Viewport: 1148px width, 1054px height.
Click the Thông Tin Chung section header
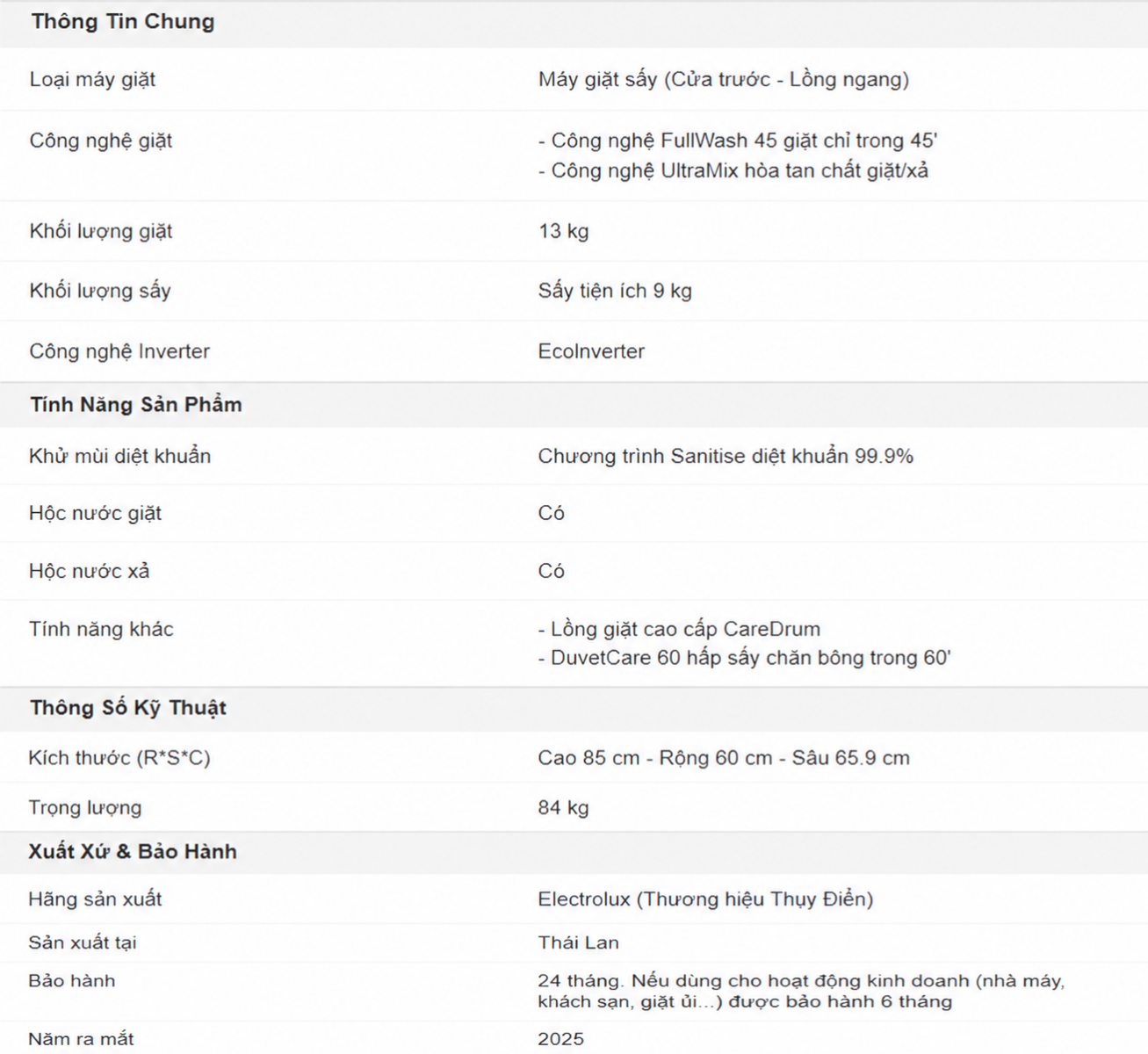click(123, 22)
